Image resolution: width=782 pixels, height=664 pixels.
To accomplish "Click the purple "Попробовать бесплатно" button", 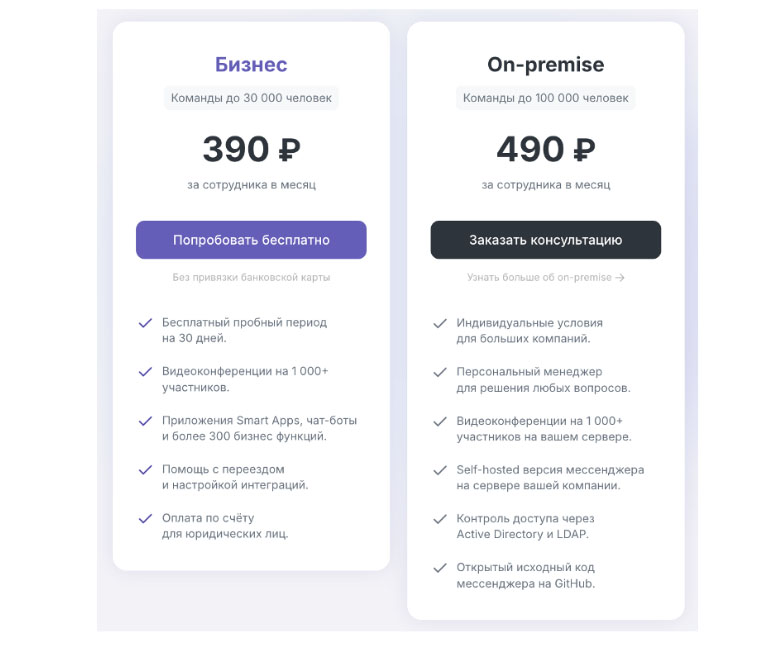I will (251, 240).
